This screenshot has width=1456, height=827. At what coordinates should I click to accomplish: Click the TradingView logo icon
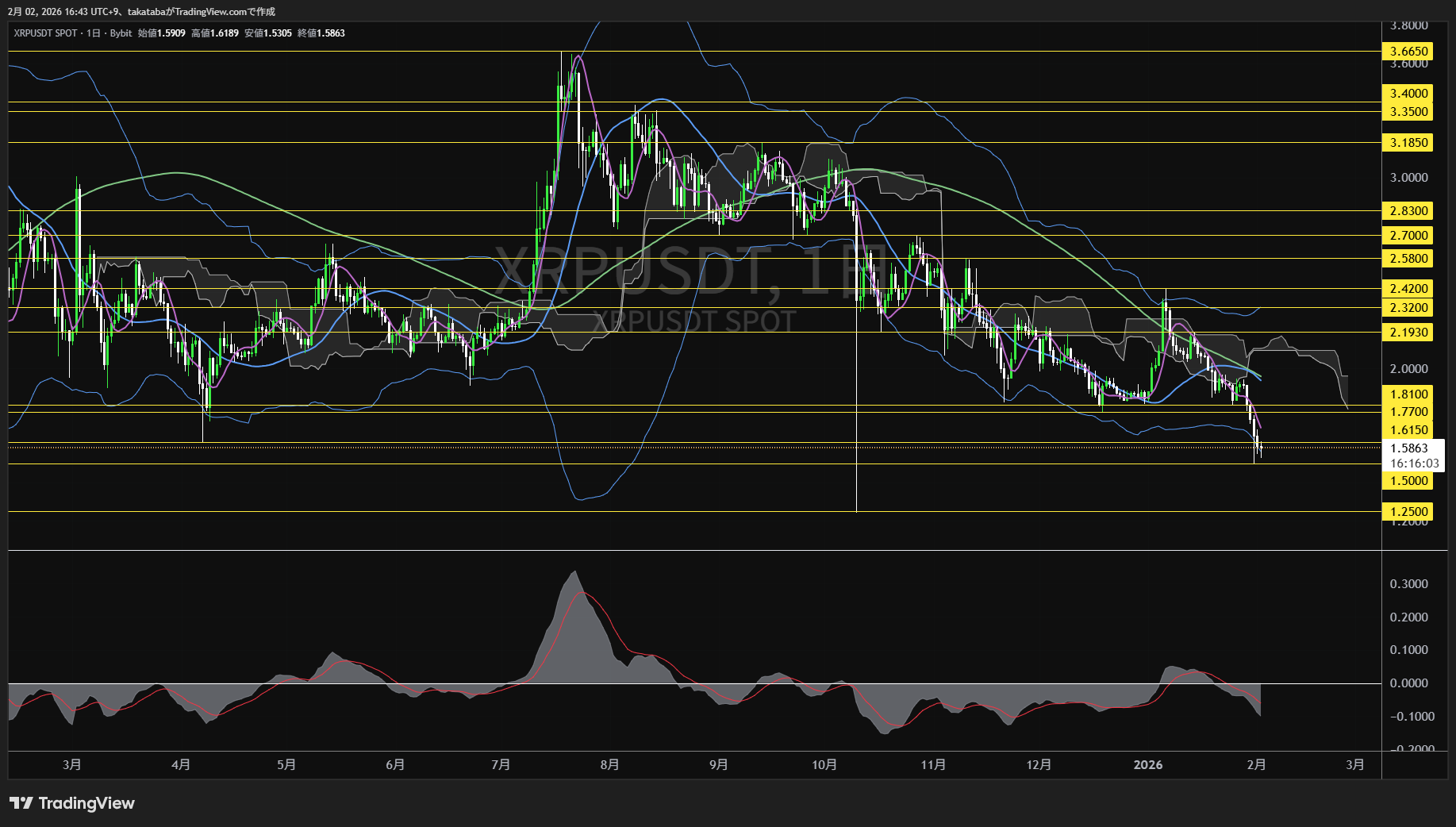coord(21,803)
